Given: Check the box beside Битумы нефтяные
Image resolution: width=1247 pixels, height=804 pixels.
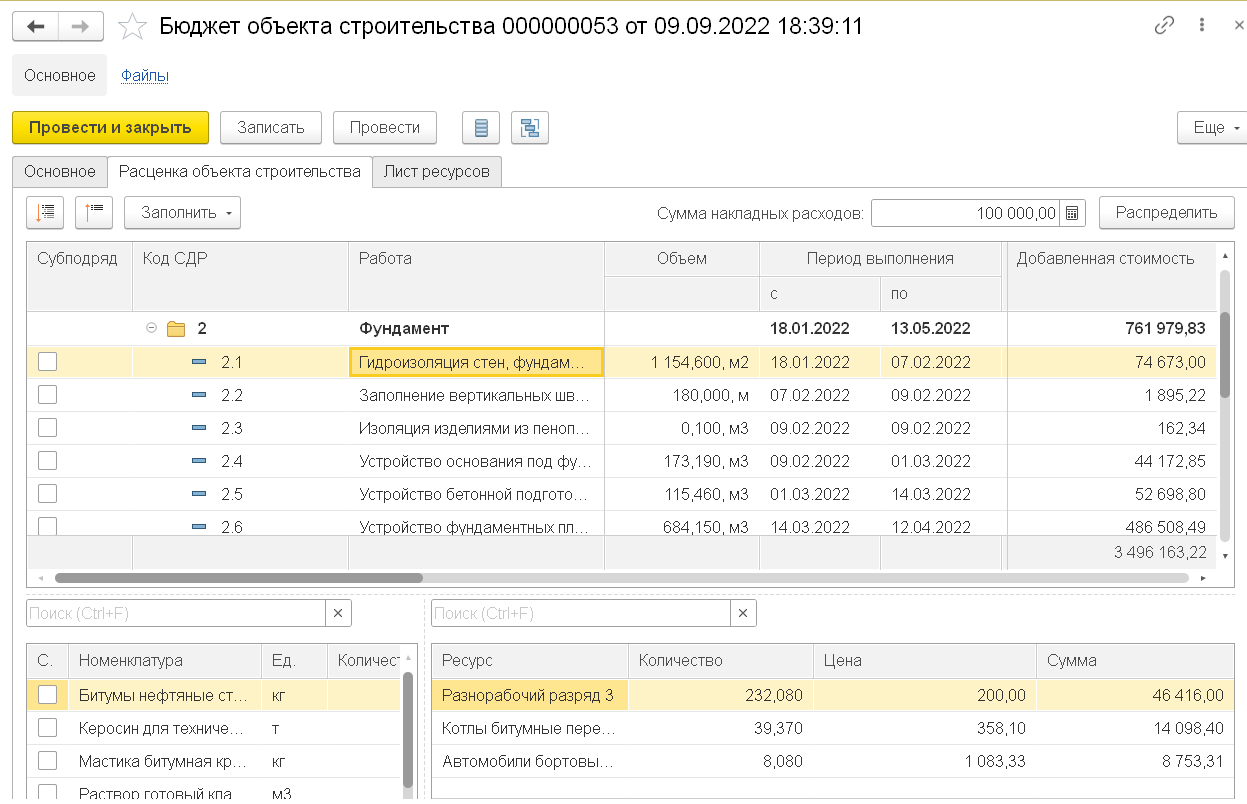Looking at the screenshot, I should (x=47, y=694).
